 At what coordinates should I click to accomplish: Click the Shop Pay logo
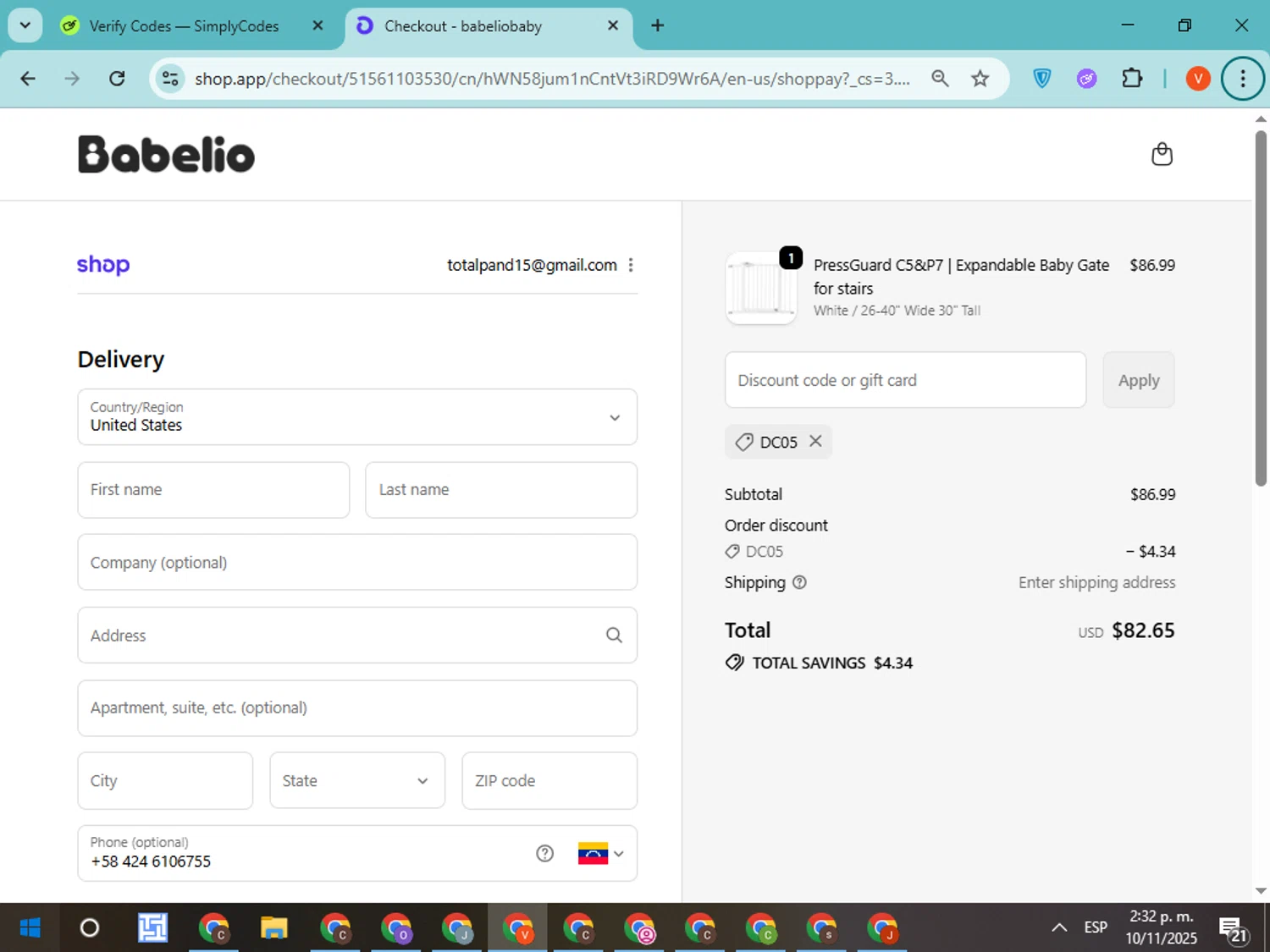point(103,265)
